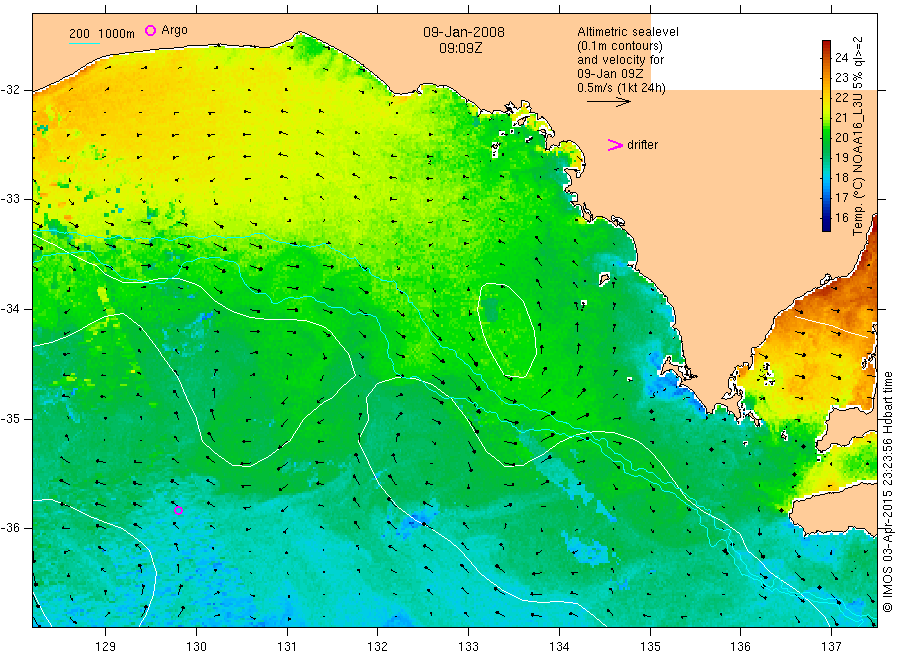Click the color bar label '24'
Screen dimensions: 900x660
841,57
